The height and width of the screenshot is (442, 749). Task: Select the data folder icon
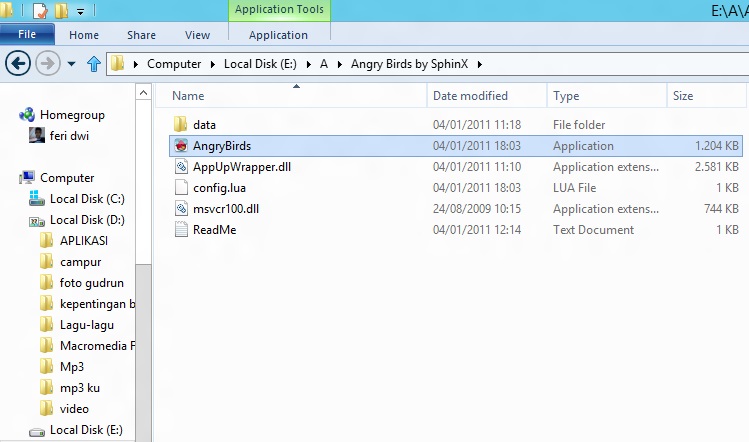pyautogui.click(x=181, y=124)
